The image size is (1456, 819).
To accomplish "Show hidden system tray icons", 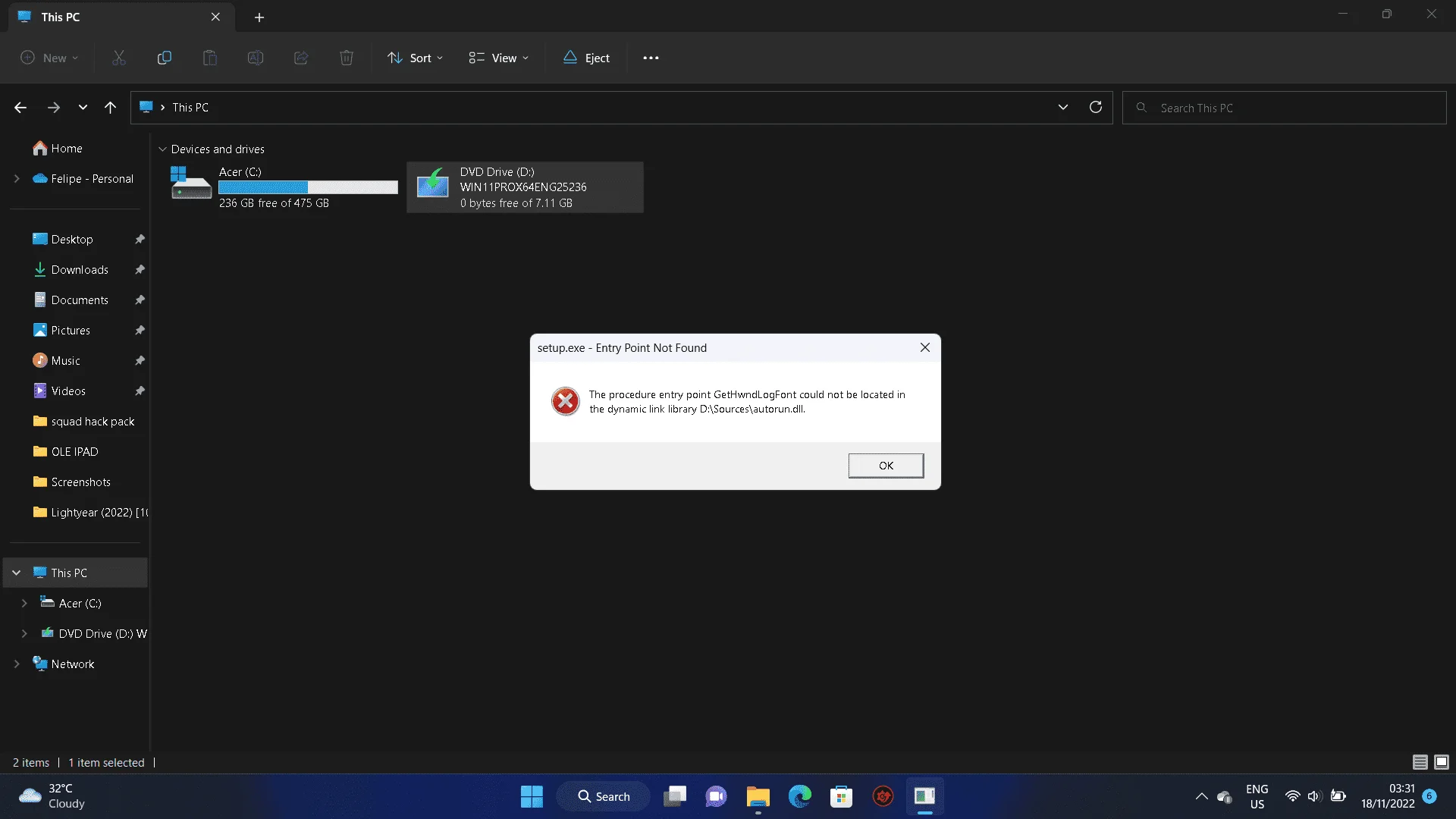I will (1201, 796).
